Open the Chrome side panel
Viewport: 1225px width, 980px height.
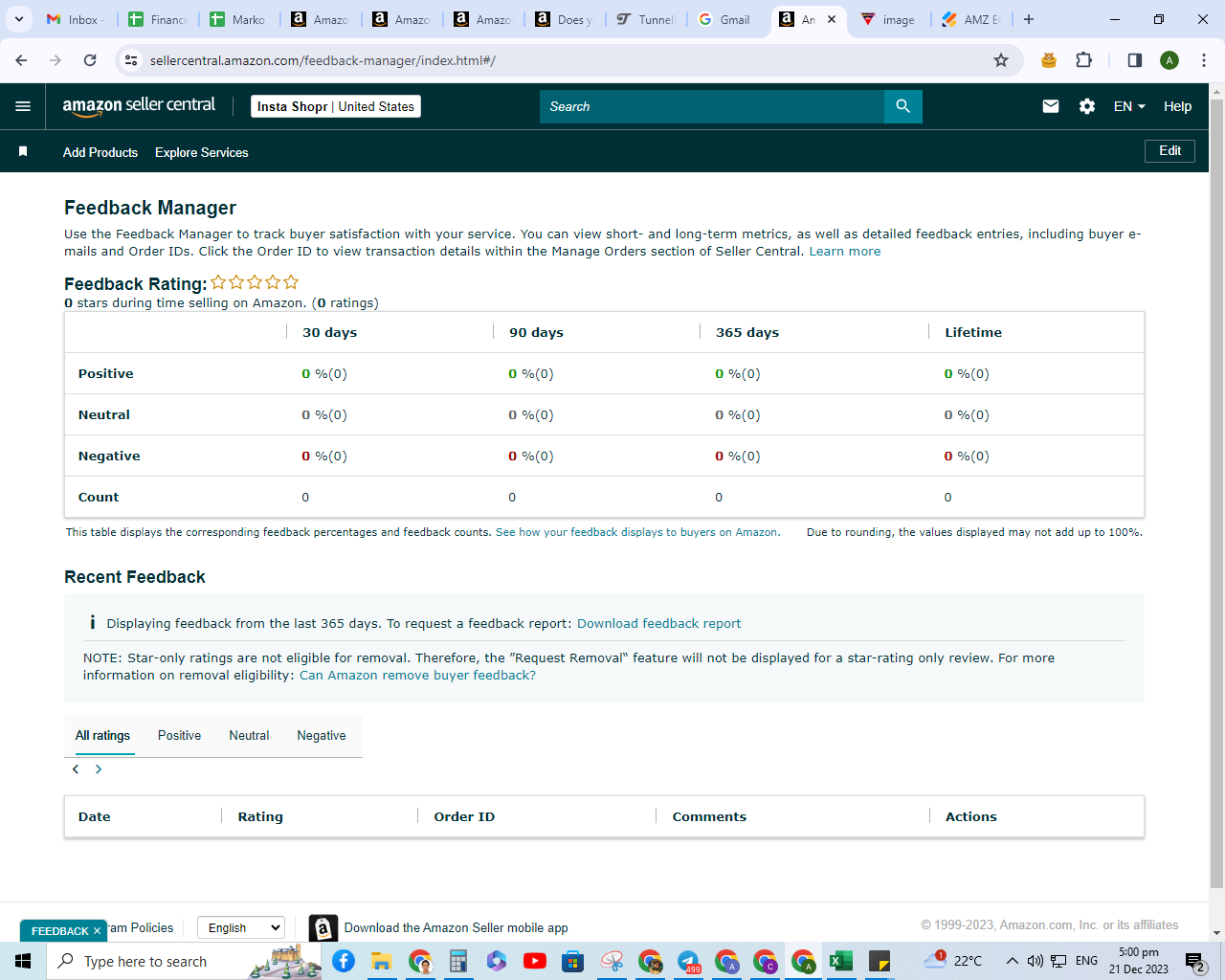point(1134,60)
